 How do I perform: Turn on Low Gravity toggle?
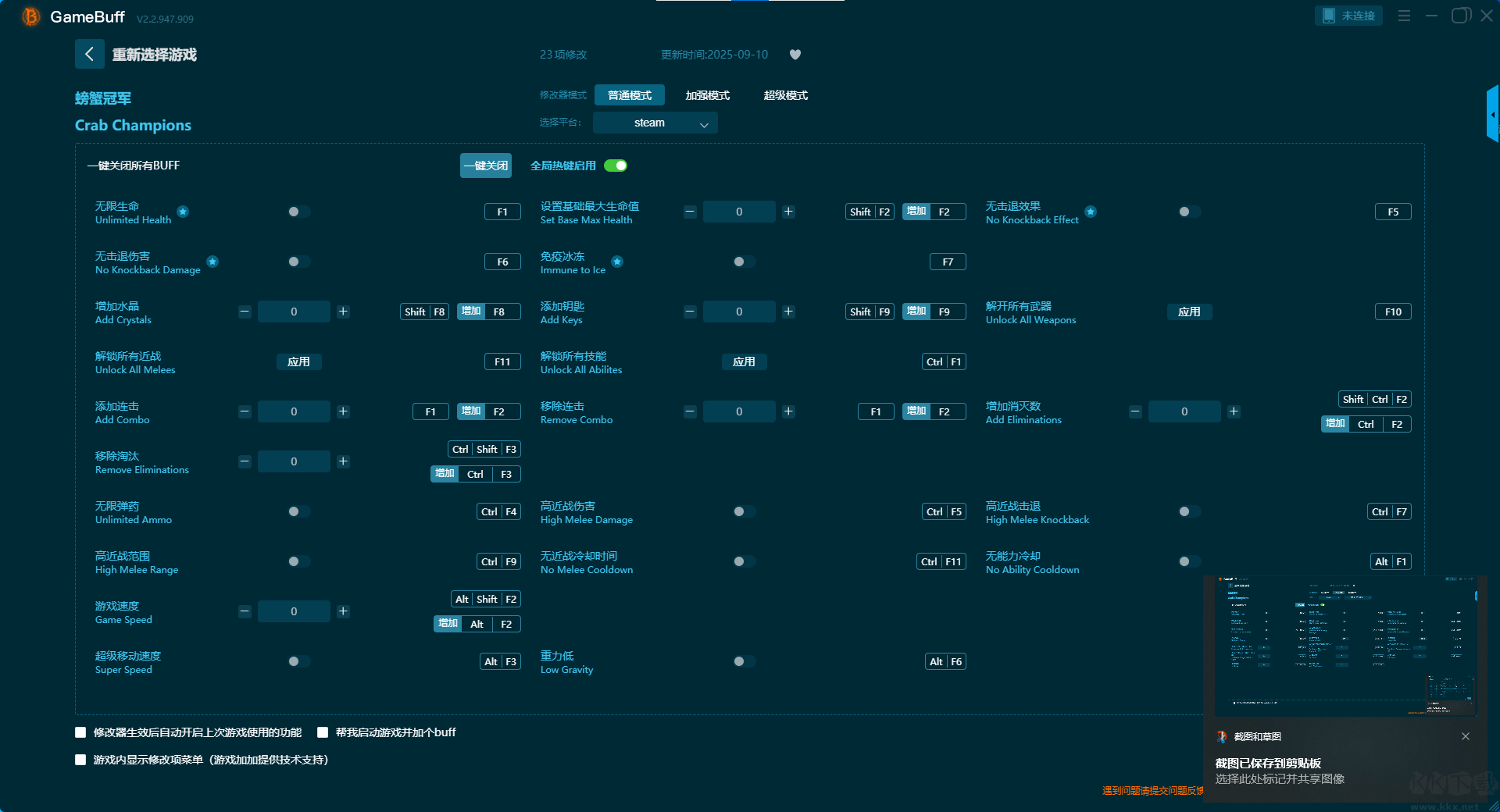click(x=744, y=661)
